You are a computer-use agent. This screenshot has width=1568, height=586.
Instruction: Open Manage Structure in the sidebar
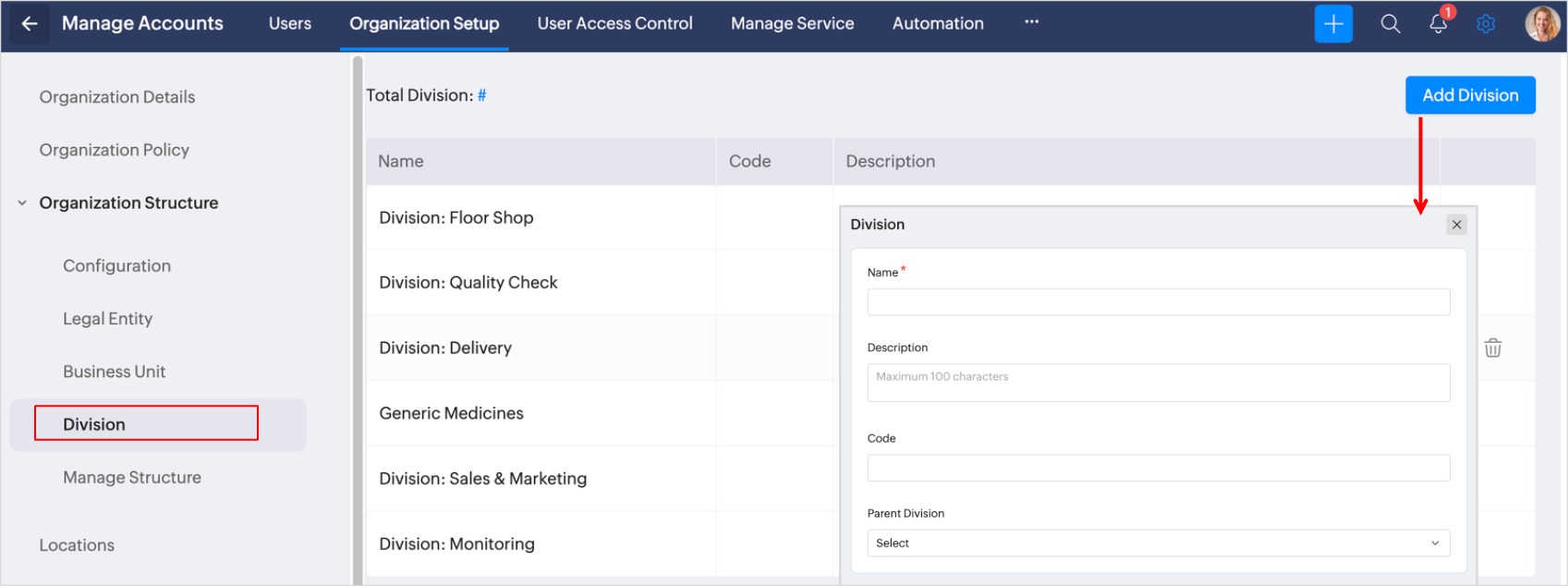tap(132, 478)
